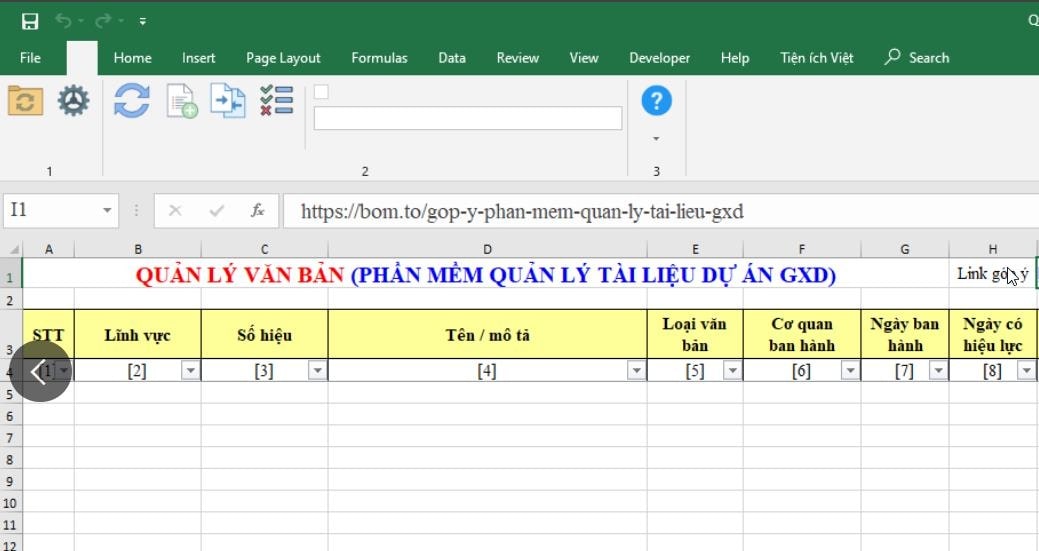1039x551 pixels.
Task: Click the wide text input field in the ribbon
Action: tap(467, 118)
